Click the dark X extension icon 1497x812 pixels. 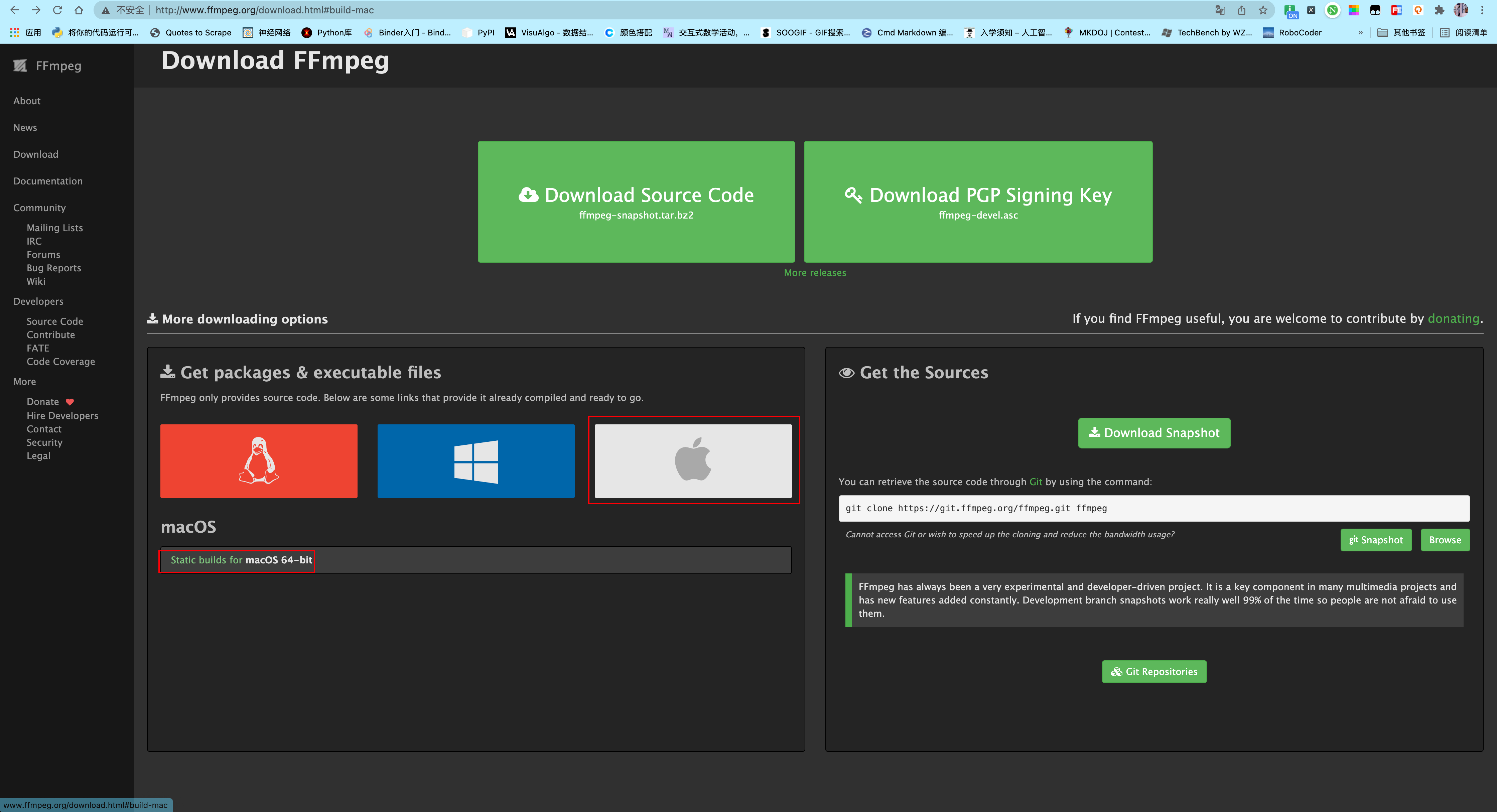(1312, 10)
